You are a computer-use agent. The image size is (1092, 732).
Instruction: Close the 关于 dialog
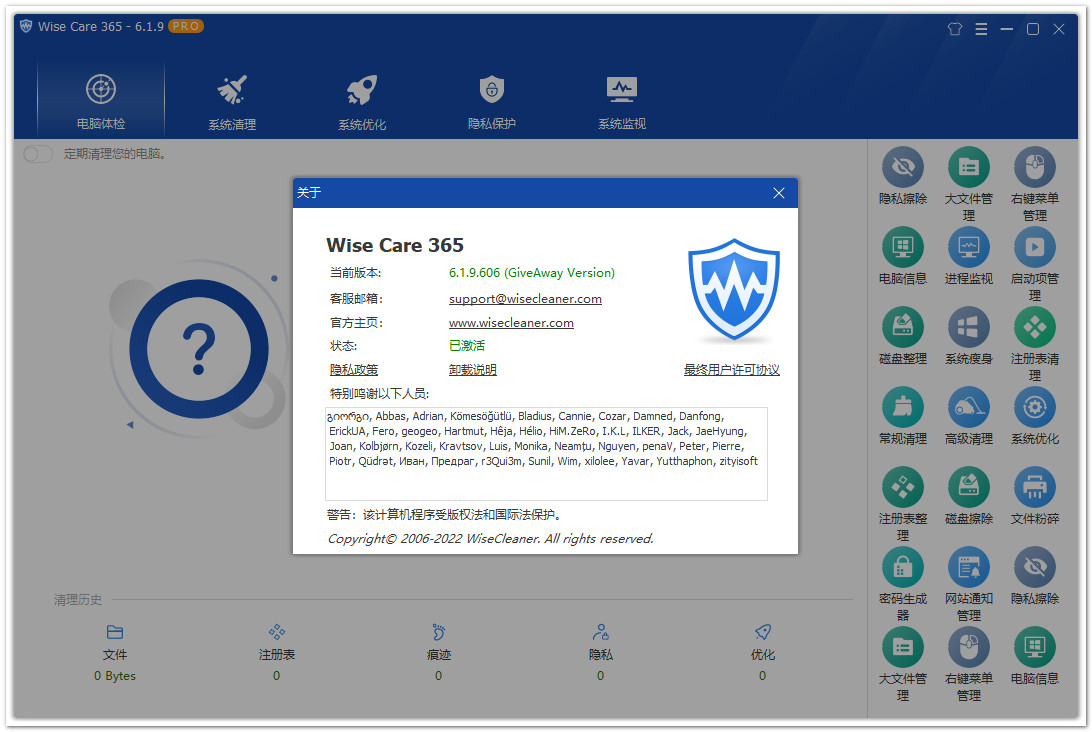779,193
